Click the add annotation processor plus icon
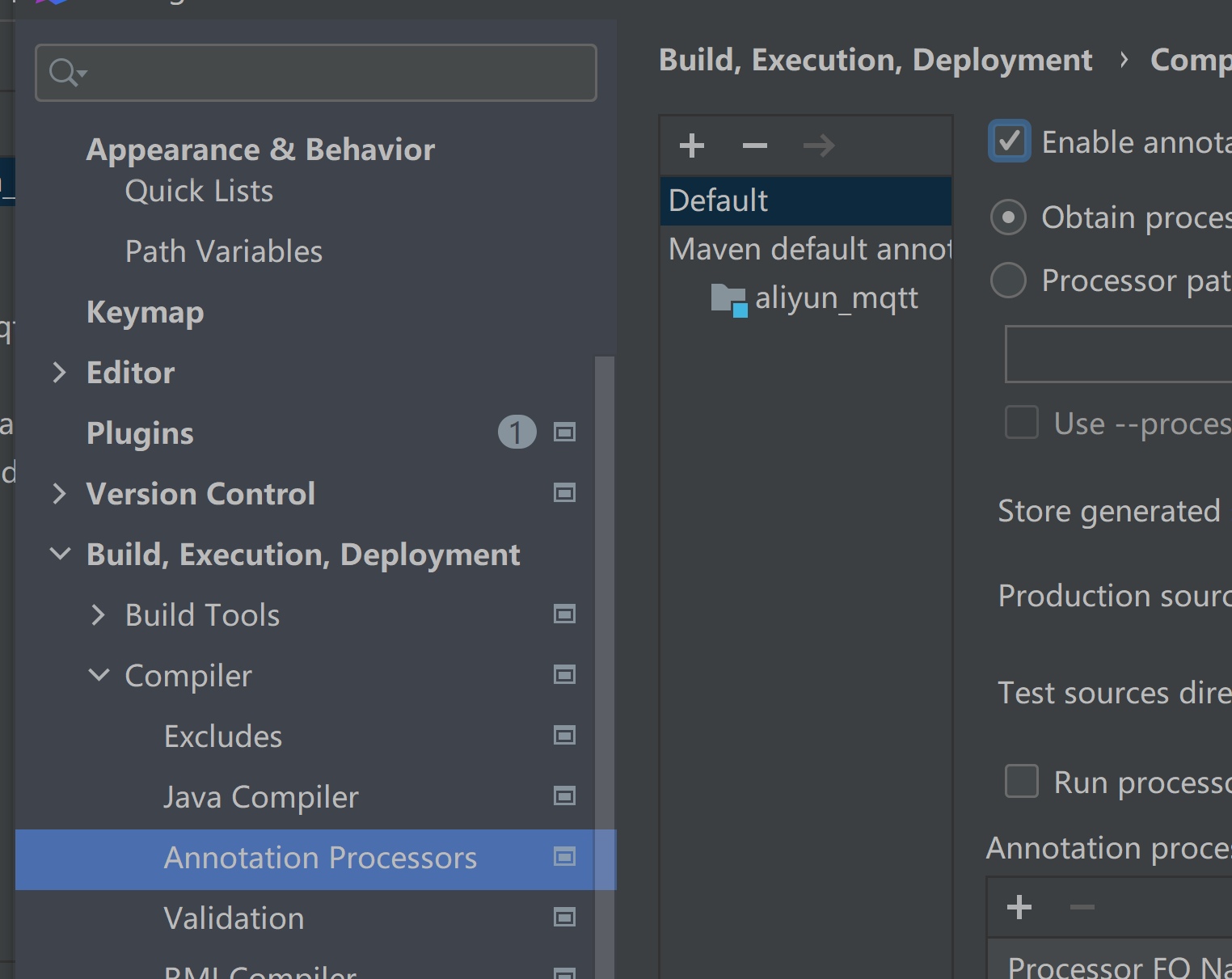 click(x=1019, y=907)
